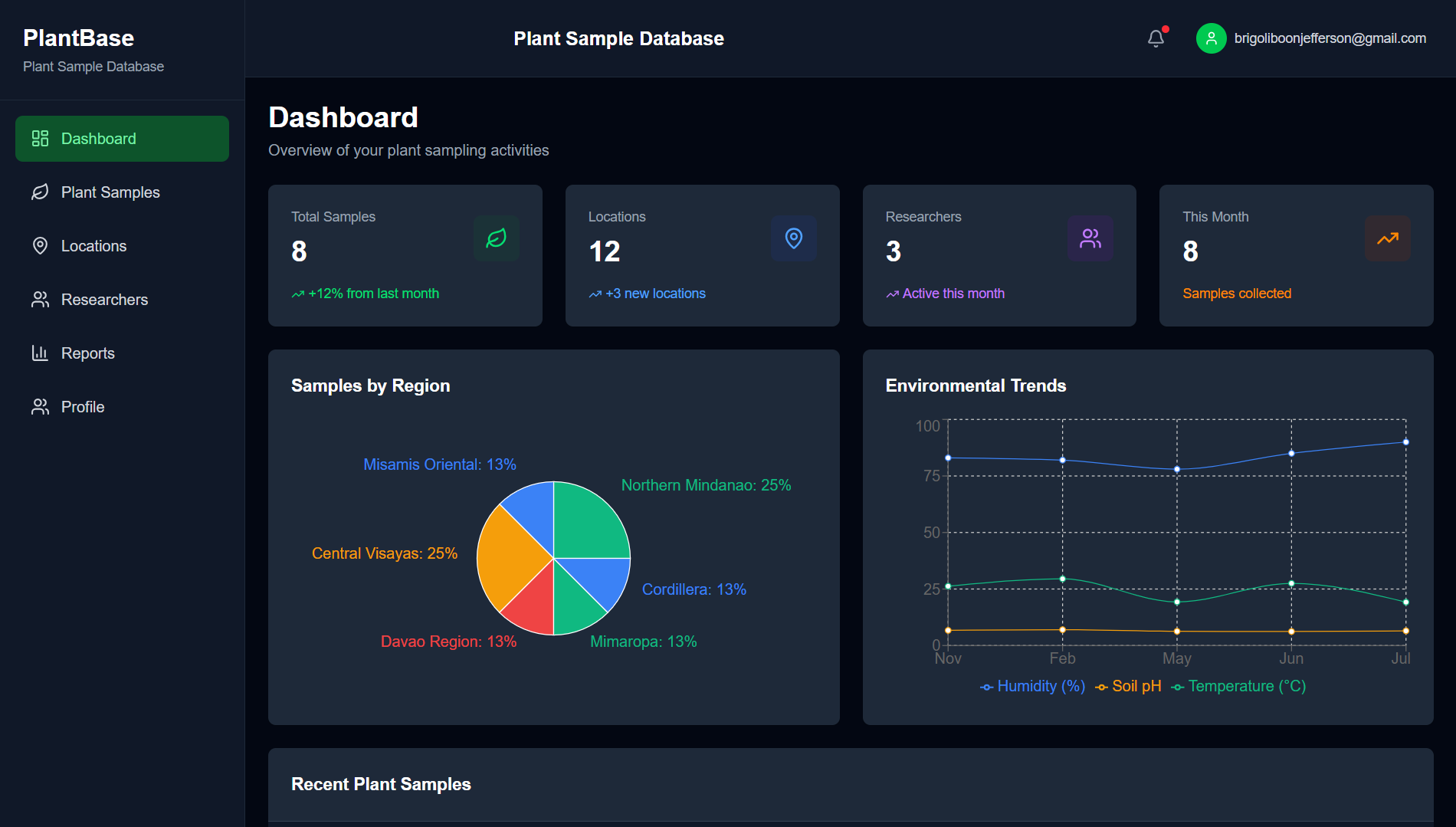Screen dimensions: 1456x827
Task: Click the Profile icon in sidebar
Action: coord(40,406)
